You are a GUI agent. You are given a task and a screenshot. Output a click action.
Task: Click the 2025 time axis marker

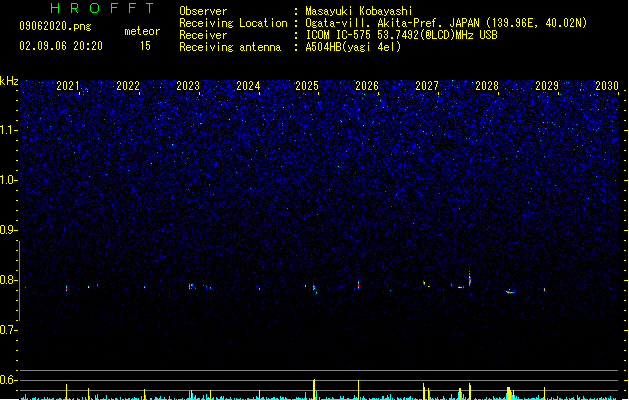tap(307, 86)
